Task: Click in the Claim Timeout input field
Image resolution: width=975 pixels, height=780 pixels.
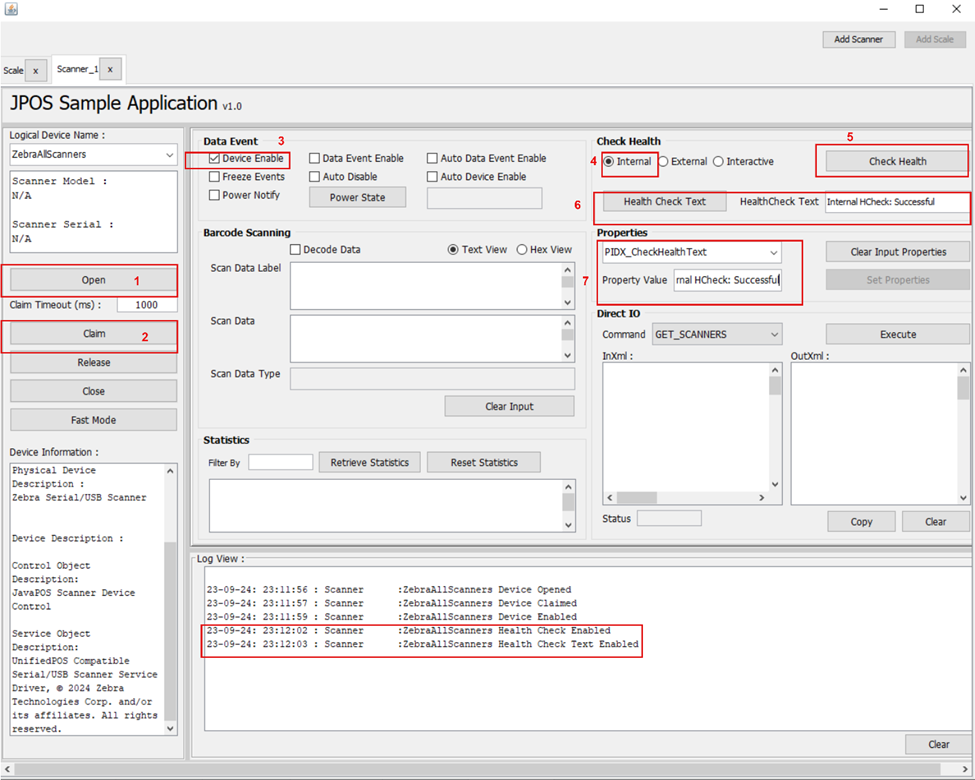Action: coord(147,304)
